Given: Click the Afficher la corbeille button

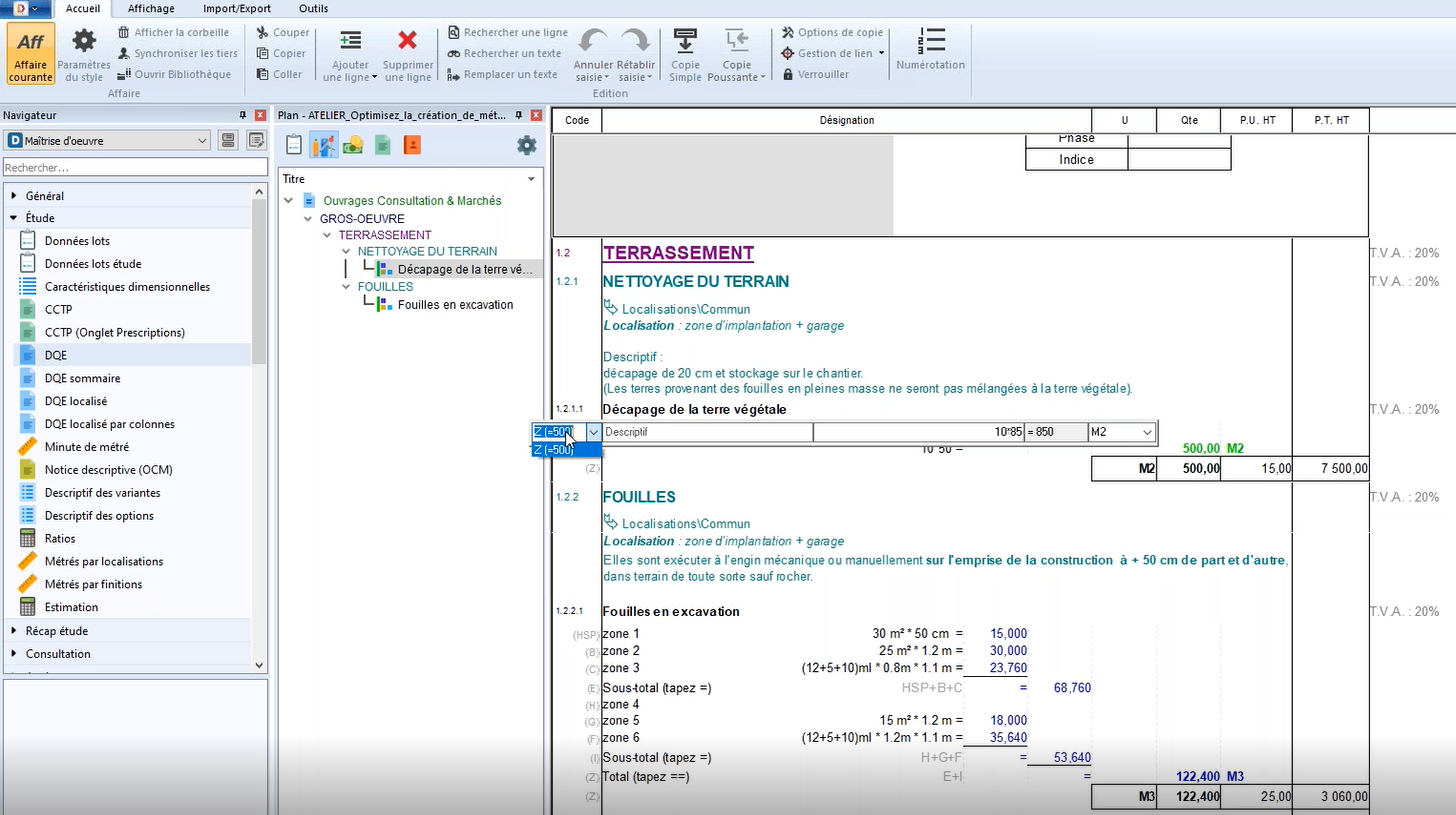Looking at the screenshot, I should tap(174, 32).
